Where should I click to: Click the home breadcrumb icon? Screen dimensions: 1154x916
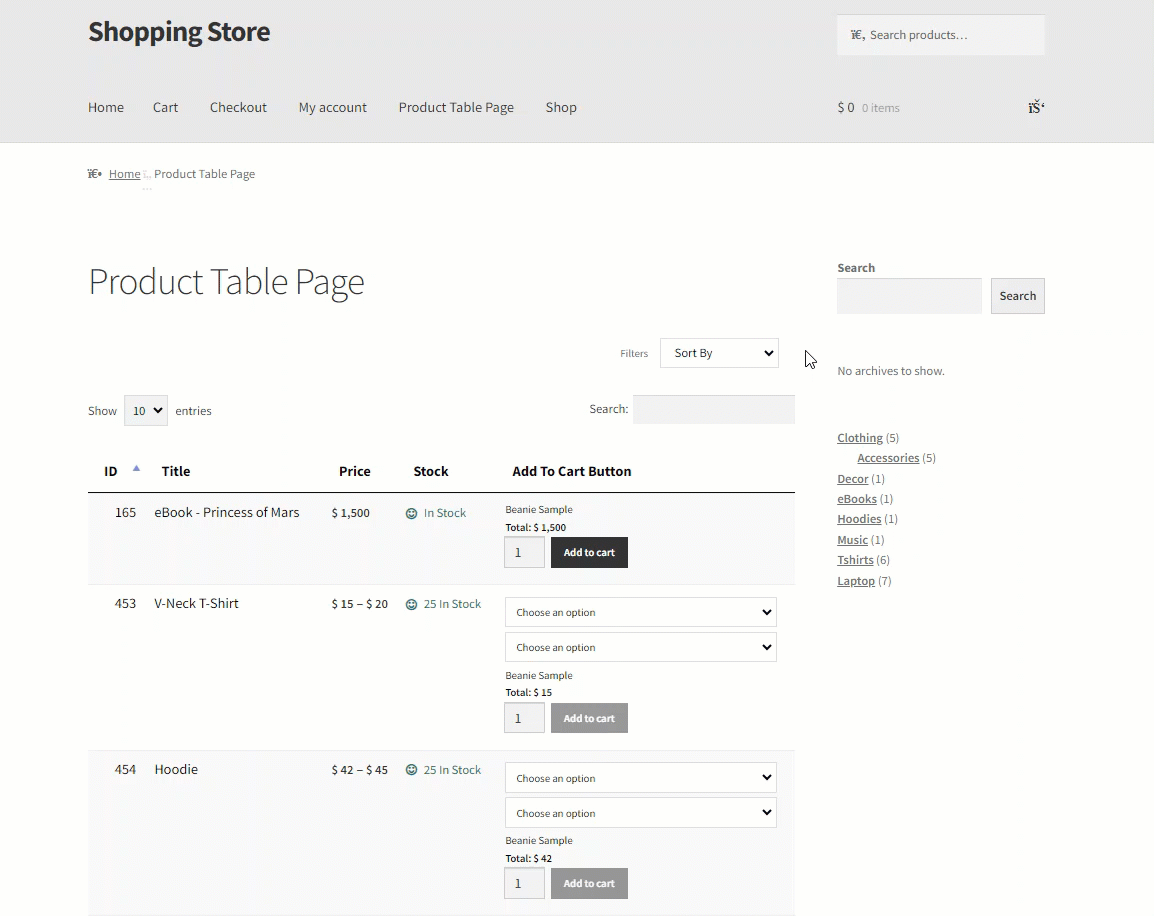coord(94,174)
